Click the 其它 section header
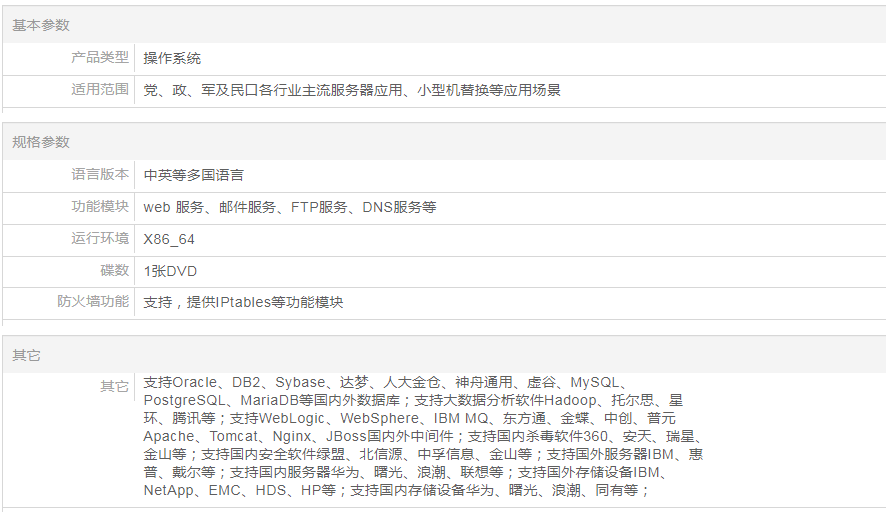Screen dimensions: 890x512 [x=27, y=355]
